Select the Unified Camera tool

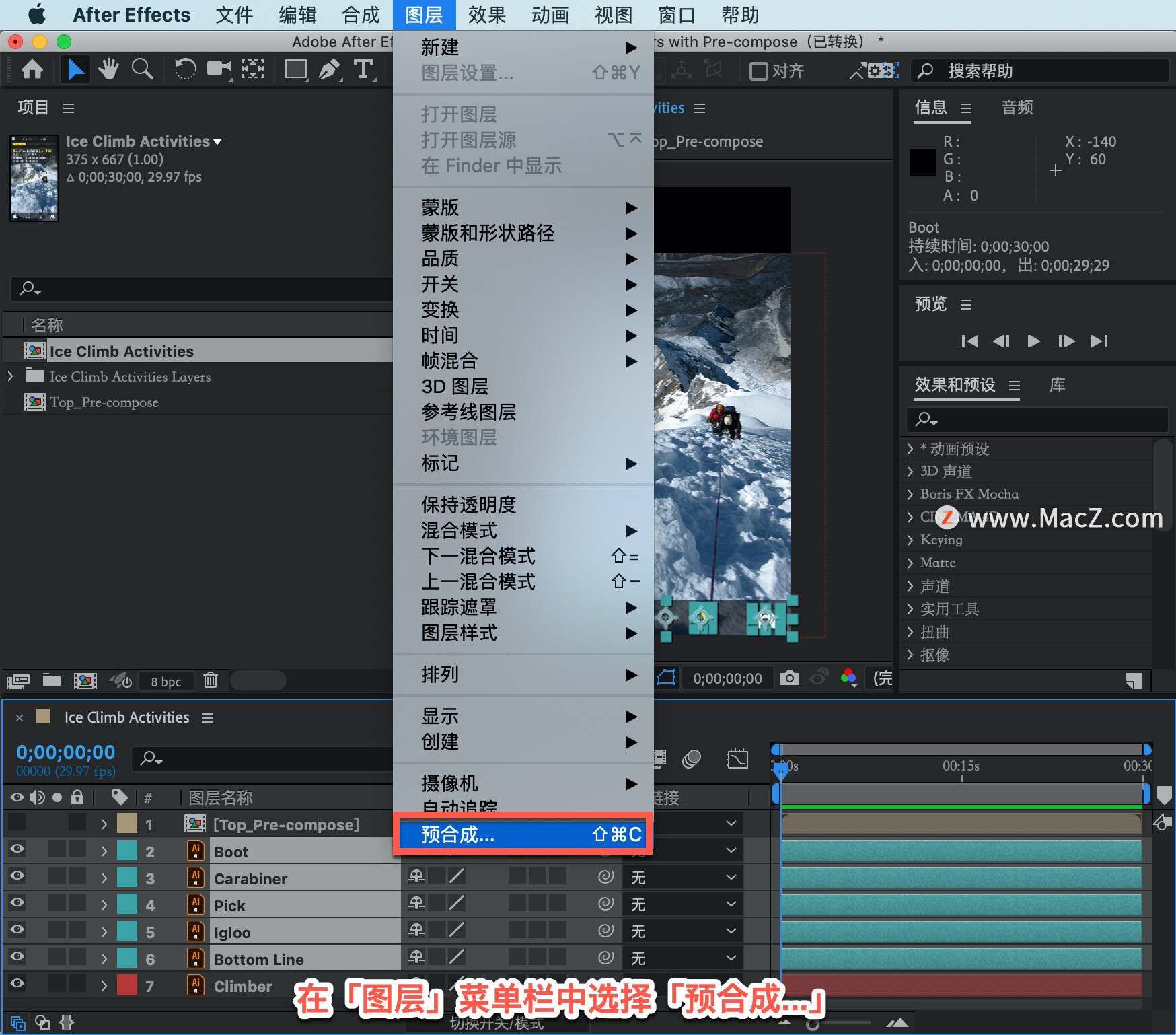click(x=219, y=69)
